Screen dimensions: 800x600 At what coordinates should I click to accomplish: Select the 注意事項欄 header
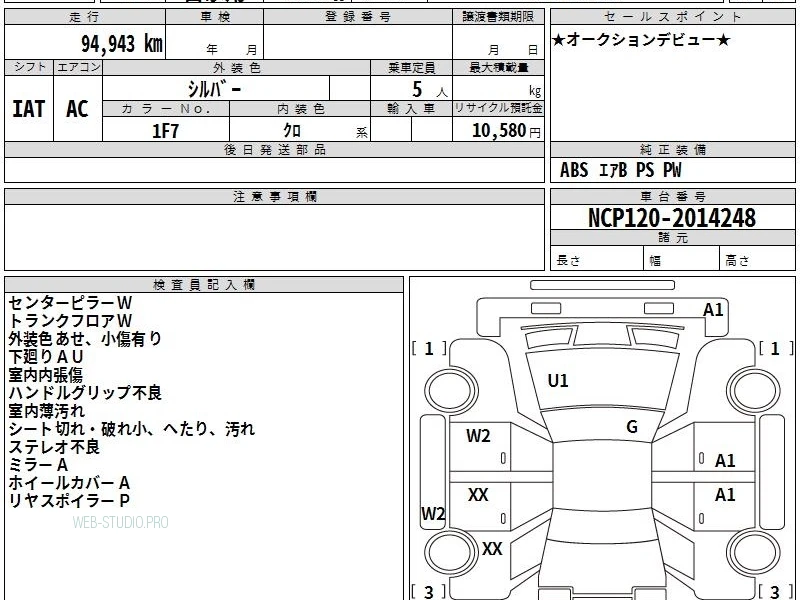pos(274,196)
